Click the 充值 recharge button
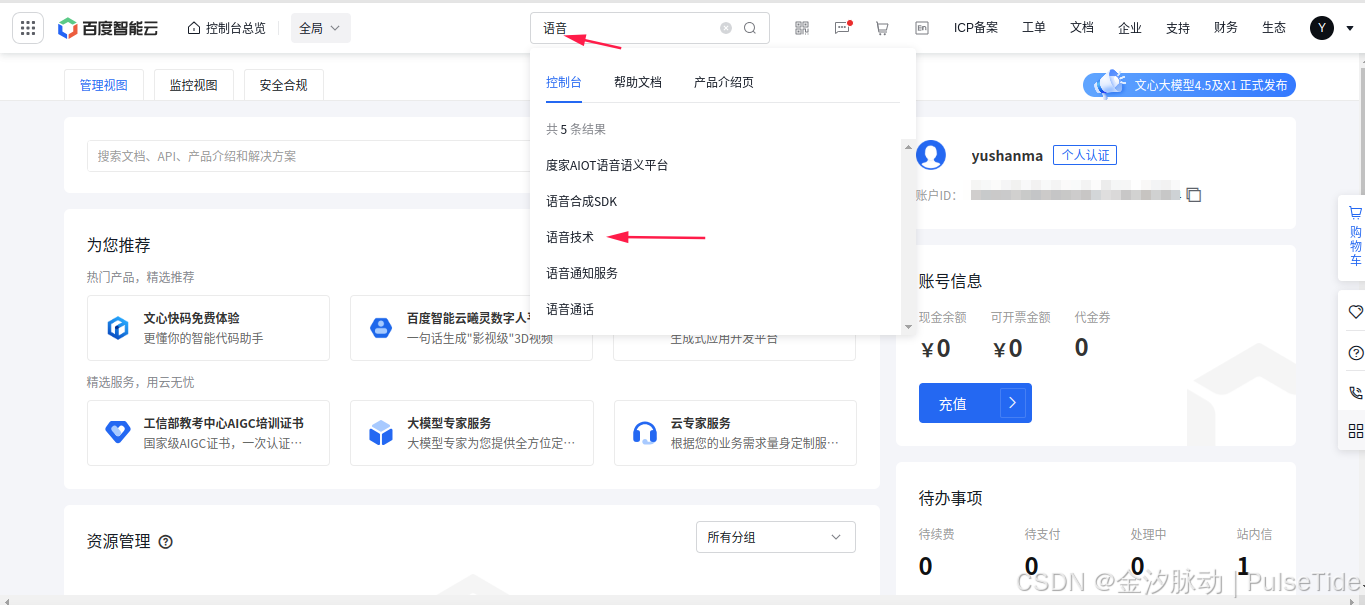Viewport: 1365px width, 605px height. [975, 403]
